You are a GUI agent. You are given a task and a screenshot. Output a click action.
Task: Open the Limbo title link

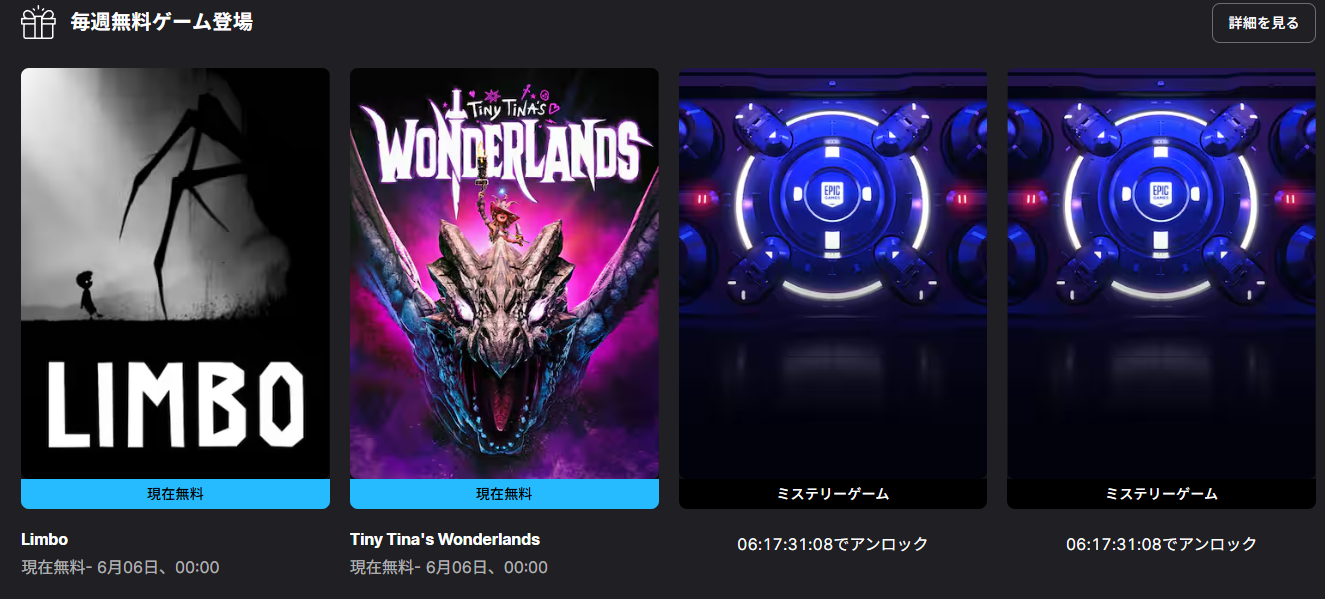click(x=45, y=539)
